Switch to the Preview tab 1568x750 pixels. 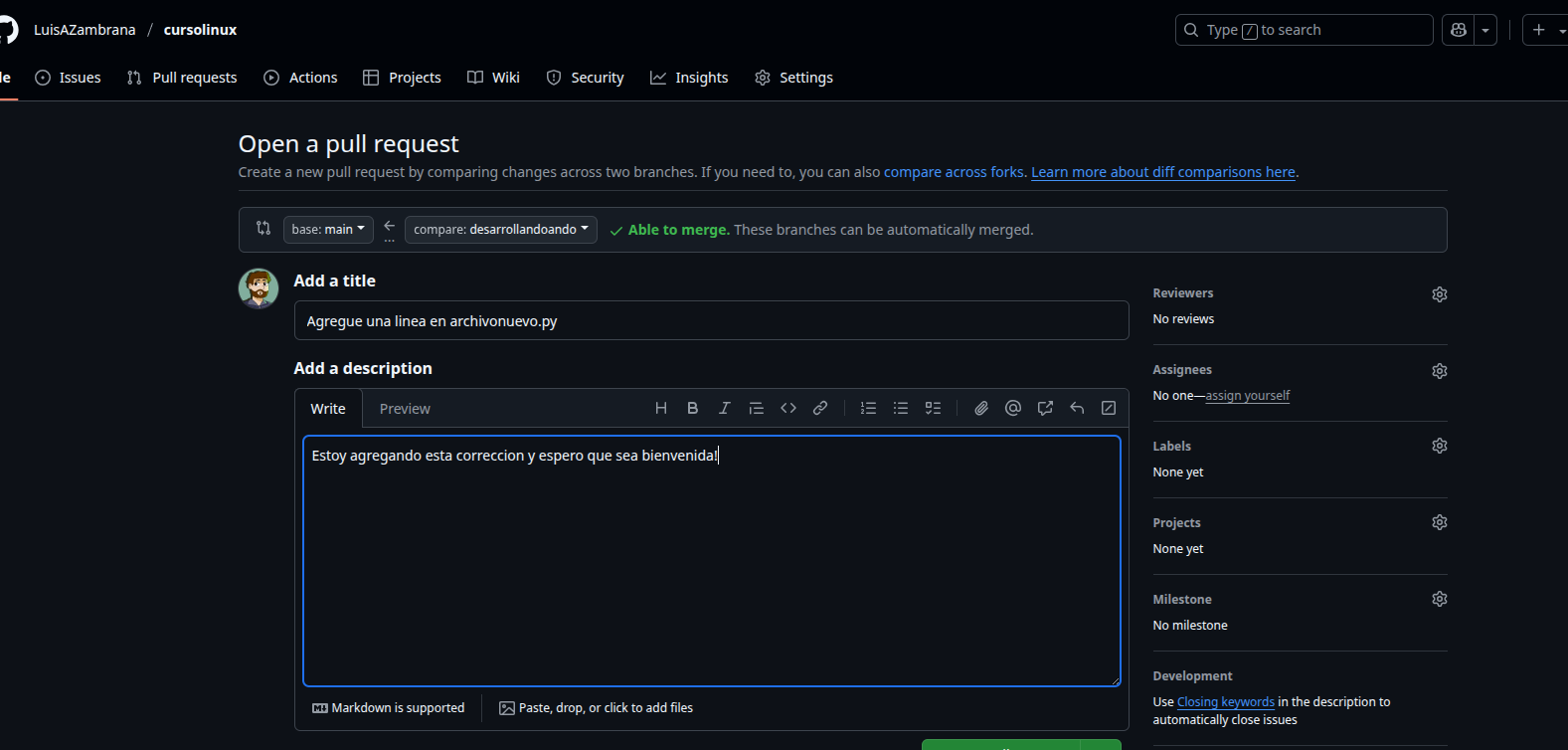(x=405, y=409)
